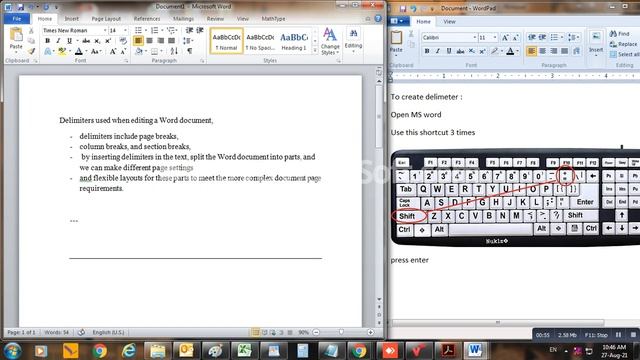Viewport: 640px width, 360px height.
Task: Align text left in Word
Action: click(138, 41)
